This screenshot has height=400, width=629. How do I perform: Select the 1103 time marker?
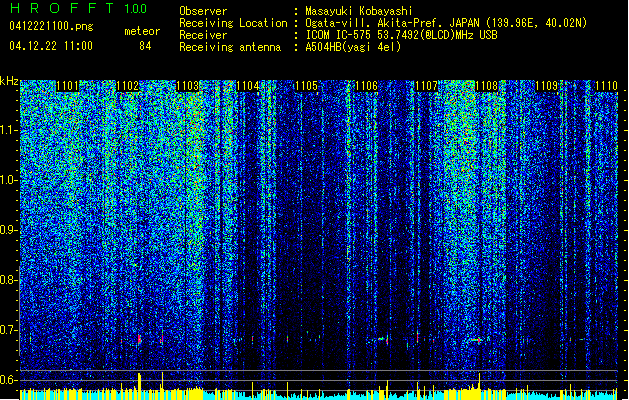[x=187, y=86]
